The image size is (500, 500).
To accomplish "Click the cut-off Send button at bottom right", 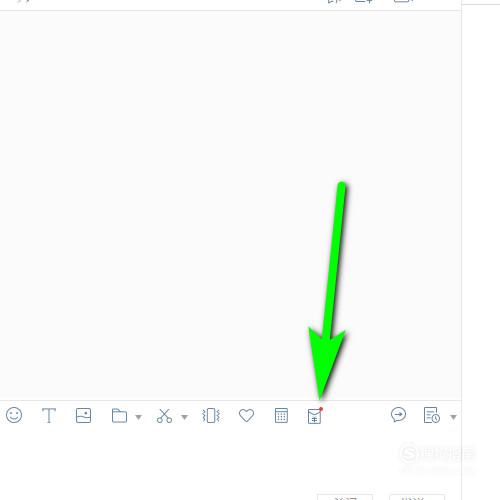I will coord(417,497).
